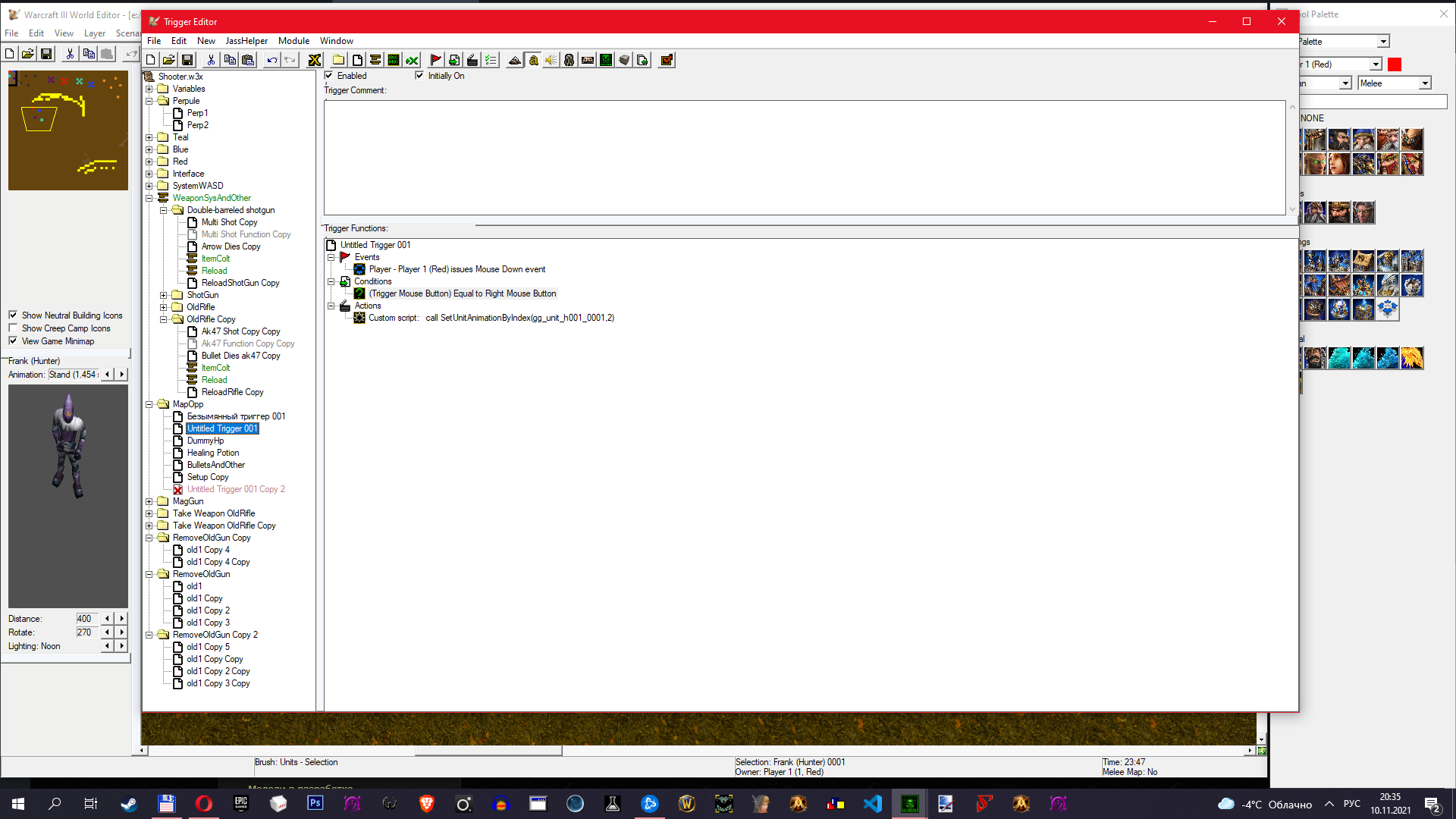Uncheck the Initially On checkbox
The height and width of the screenshot is (819, 1456).
[419, 76]
